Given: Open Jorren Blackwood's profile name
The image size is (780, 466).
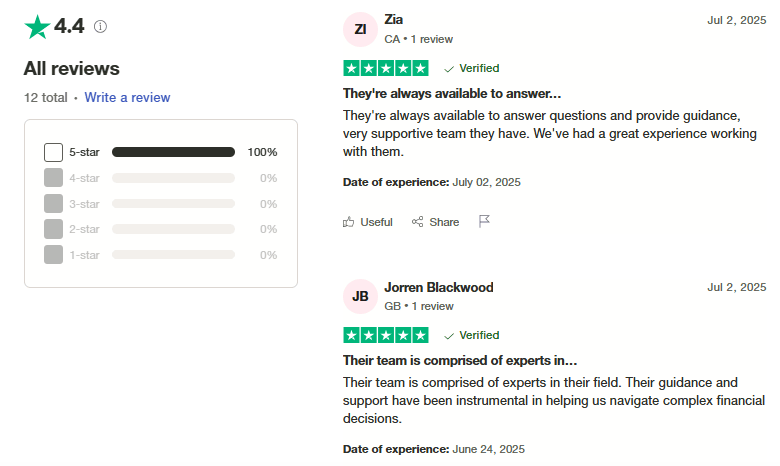Looking at the screenshot, I should click(438, 287).
